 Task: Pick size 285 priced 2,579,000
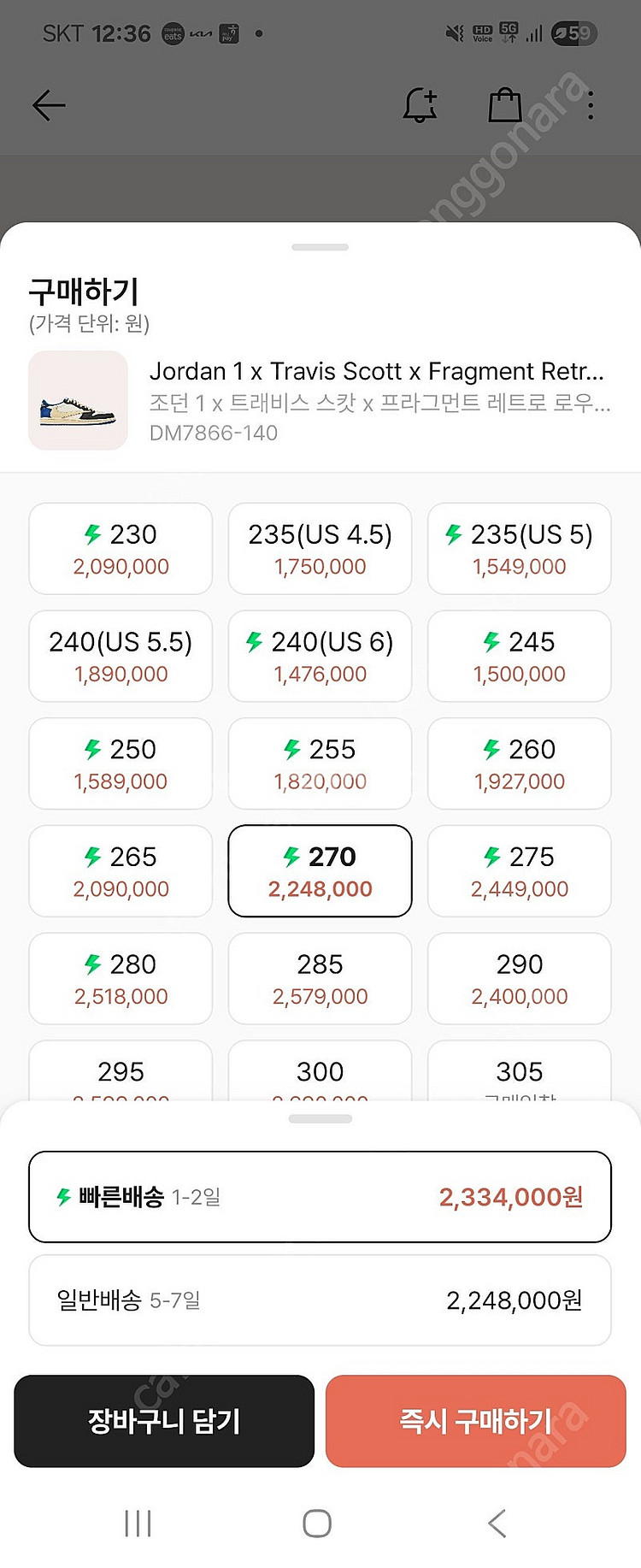coord(320,979)
